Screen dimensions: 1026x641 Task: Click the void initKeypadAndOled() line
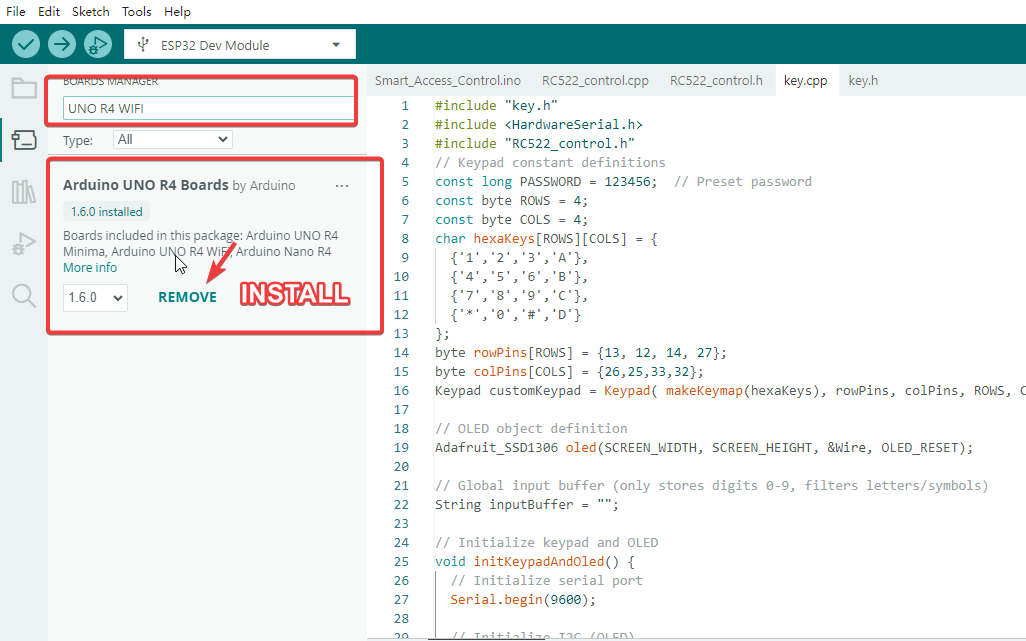pos(535,562)
